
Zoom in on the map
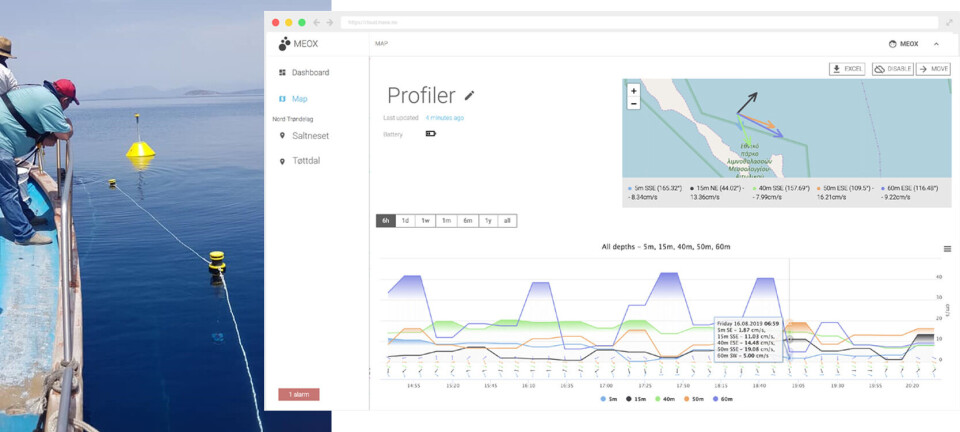click(x=633, y=90)
